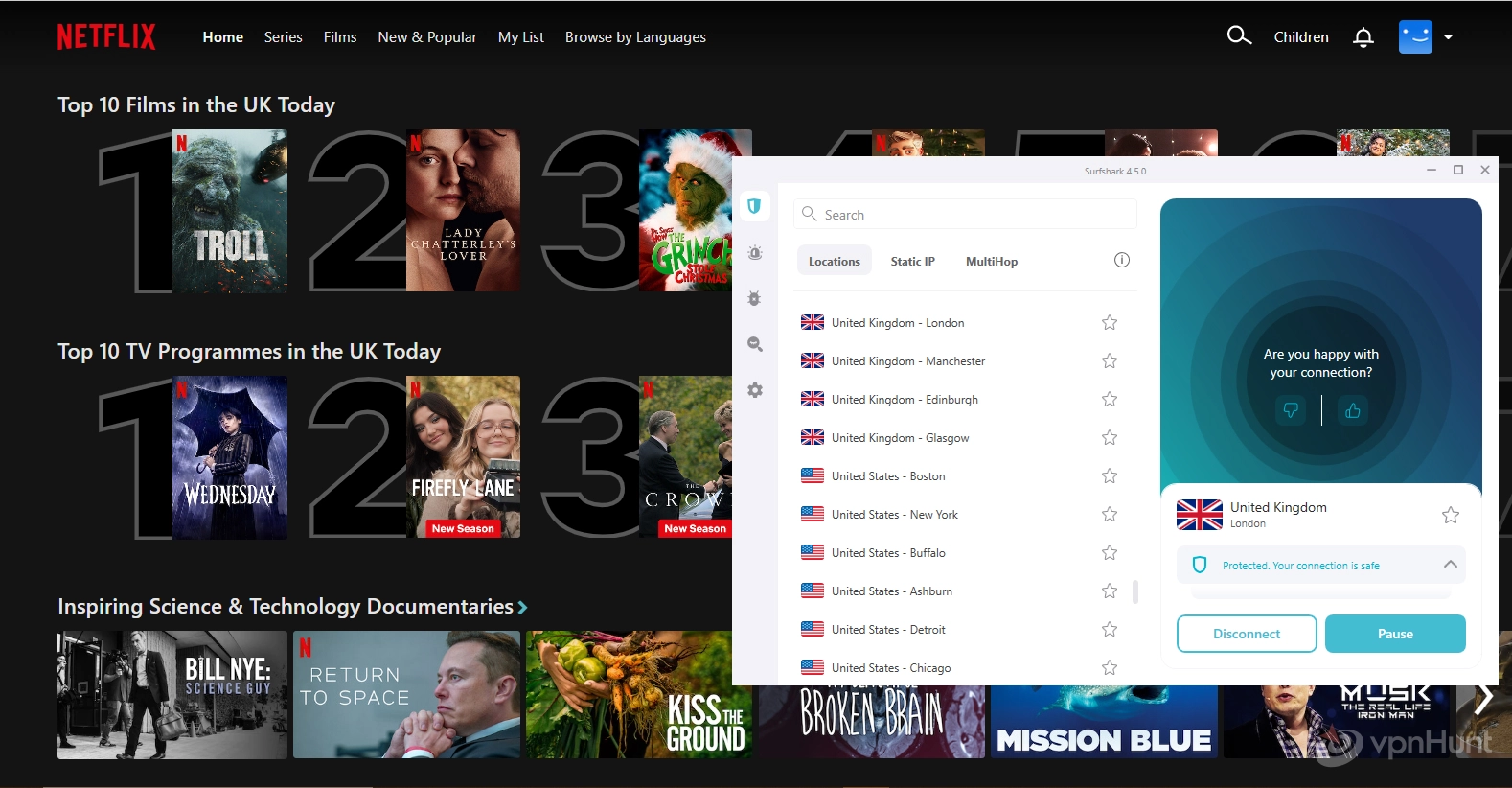
Task: Favorite United States - Ashburn star
Action: (1110, 591)
